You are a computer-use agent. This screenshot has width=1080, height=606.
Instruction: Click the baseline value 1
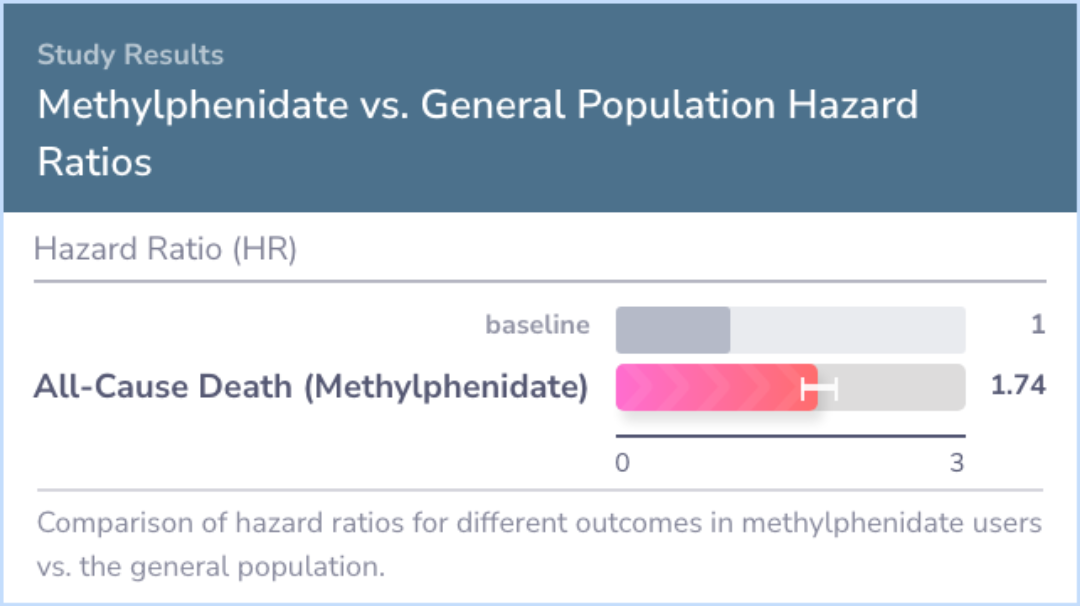click(x=1038, y=324)
